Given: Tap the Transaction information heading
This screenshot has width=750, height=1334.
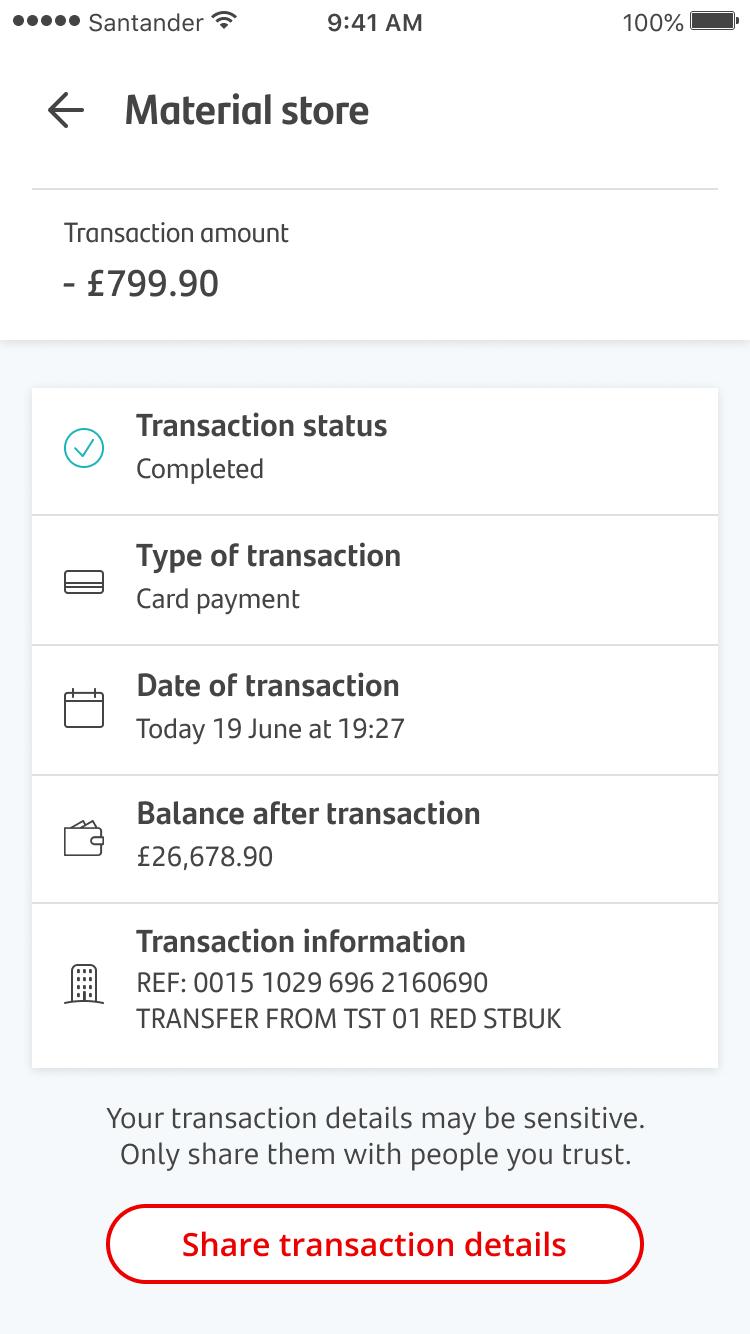Looking at the screenshot, I should 301,942.
